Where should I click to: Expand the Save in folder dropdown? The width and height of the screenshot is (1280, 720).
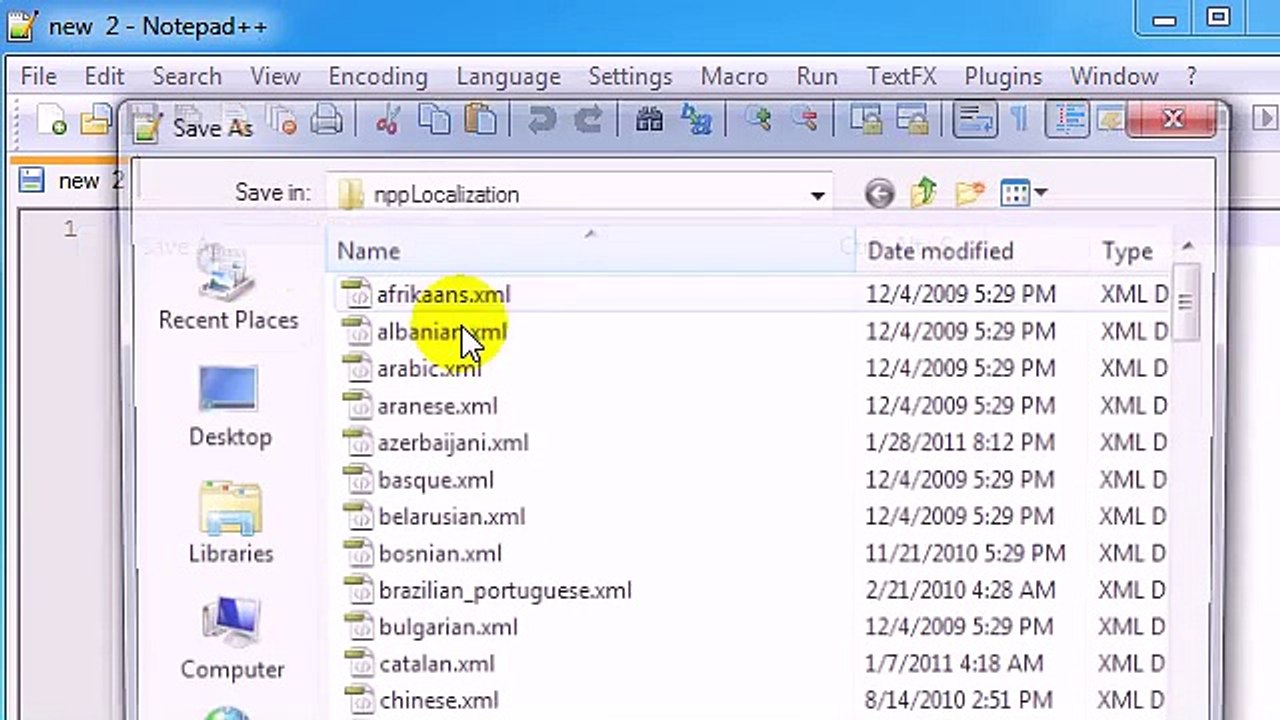pos(817,195)
